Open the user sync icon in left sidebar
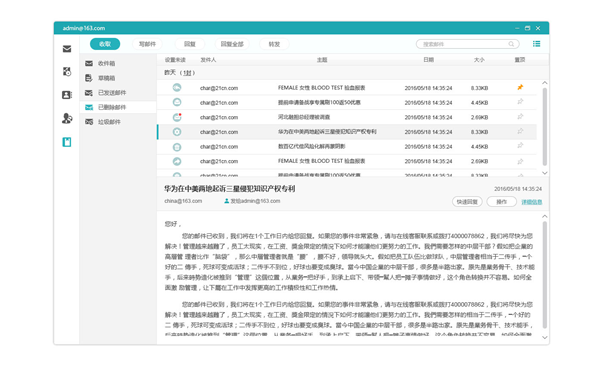 pos(67,118)
